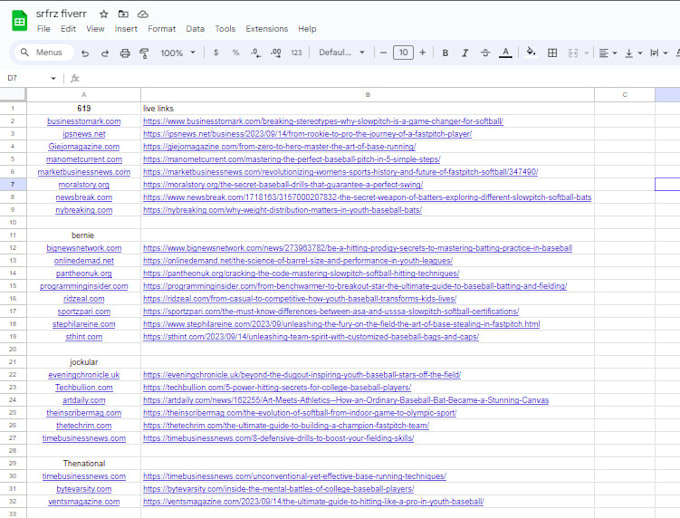Open vertical align dropdown

click(x=633, y=53)
